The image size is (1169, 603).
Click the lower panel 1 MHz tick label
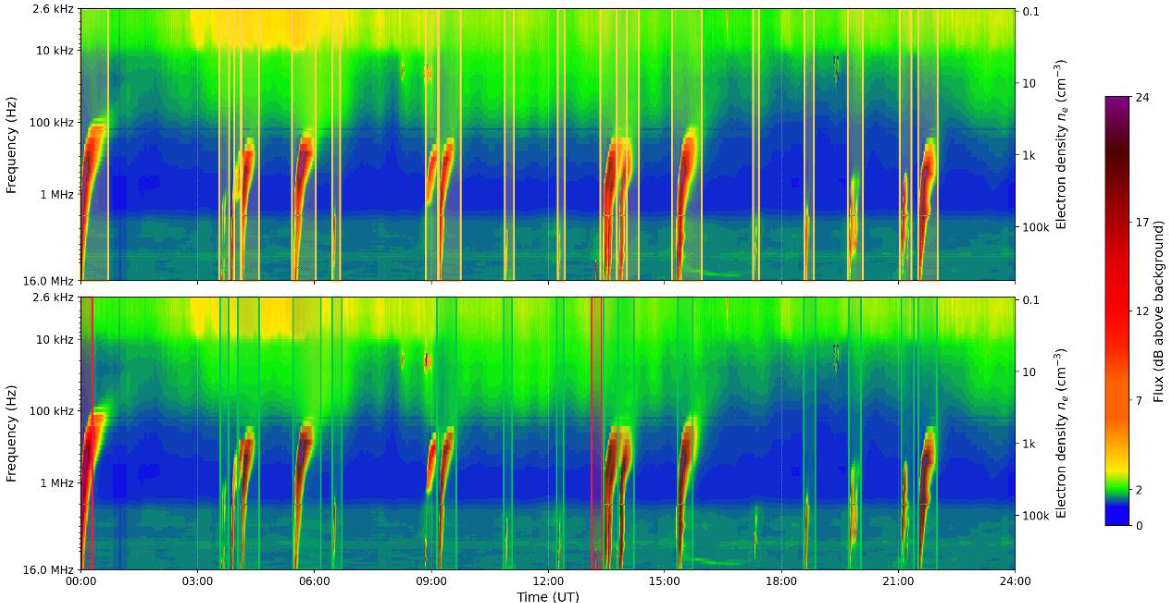(x=61, y=483)
